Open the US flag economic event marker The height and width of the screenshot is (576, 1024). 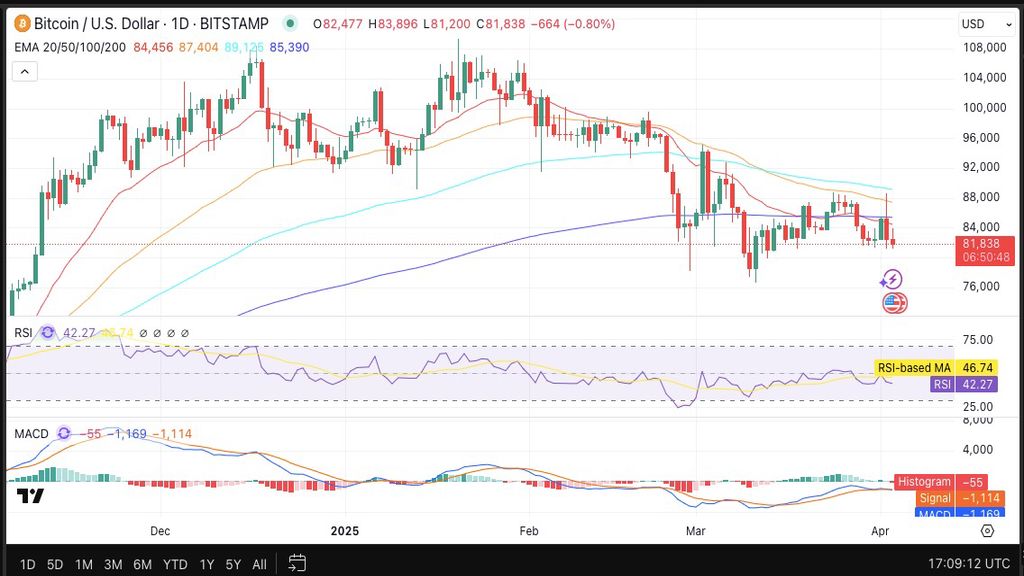[894, 302]
